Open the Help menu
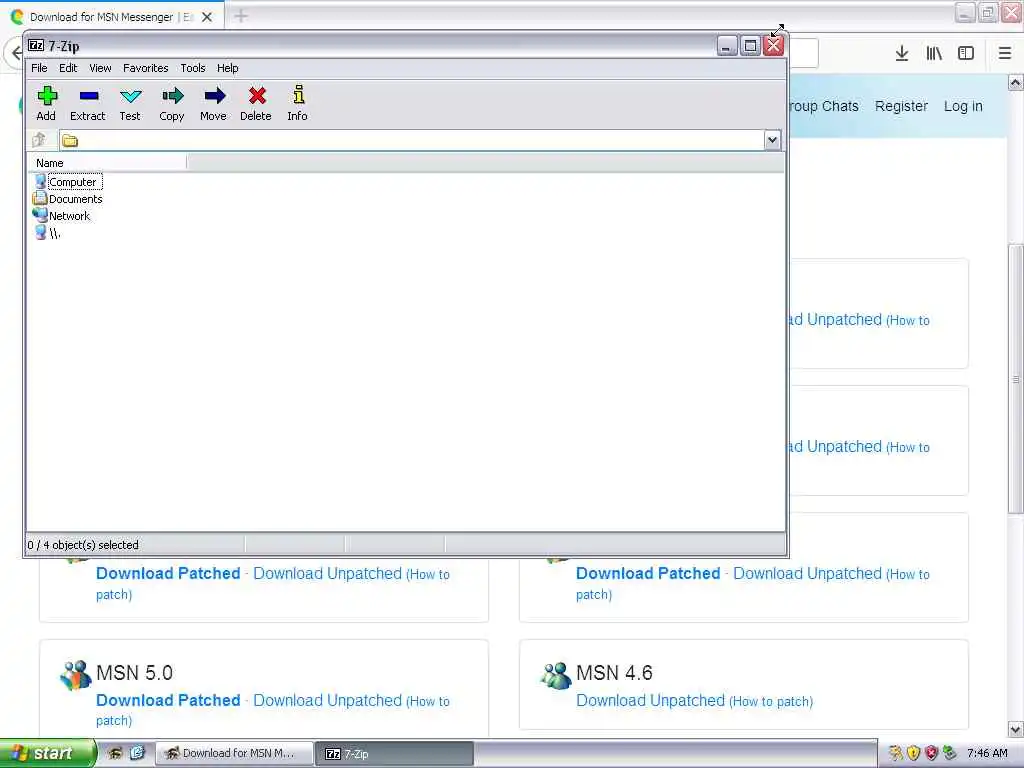 point(227,68)
